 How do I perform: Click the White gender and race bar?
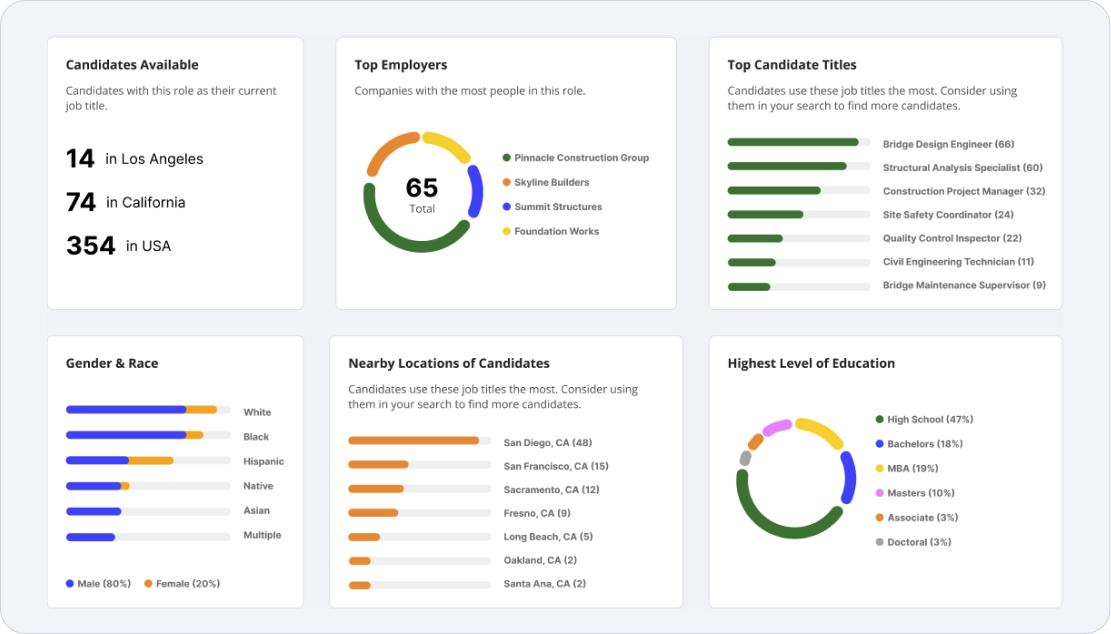(141, 410)
